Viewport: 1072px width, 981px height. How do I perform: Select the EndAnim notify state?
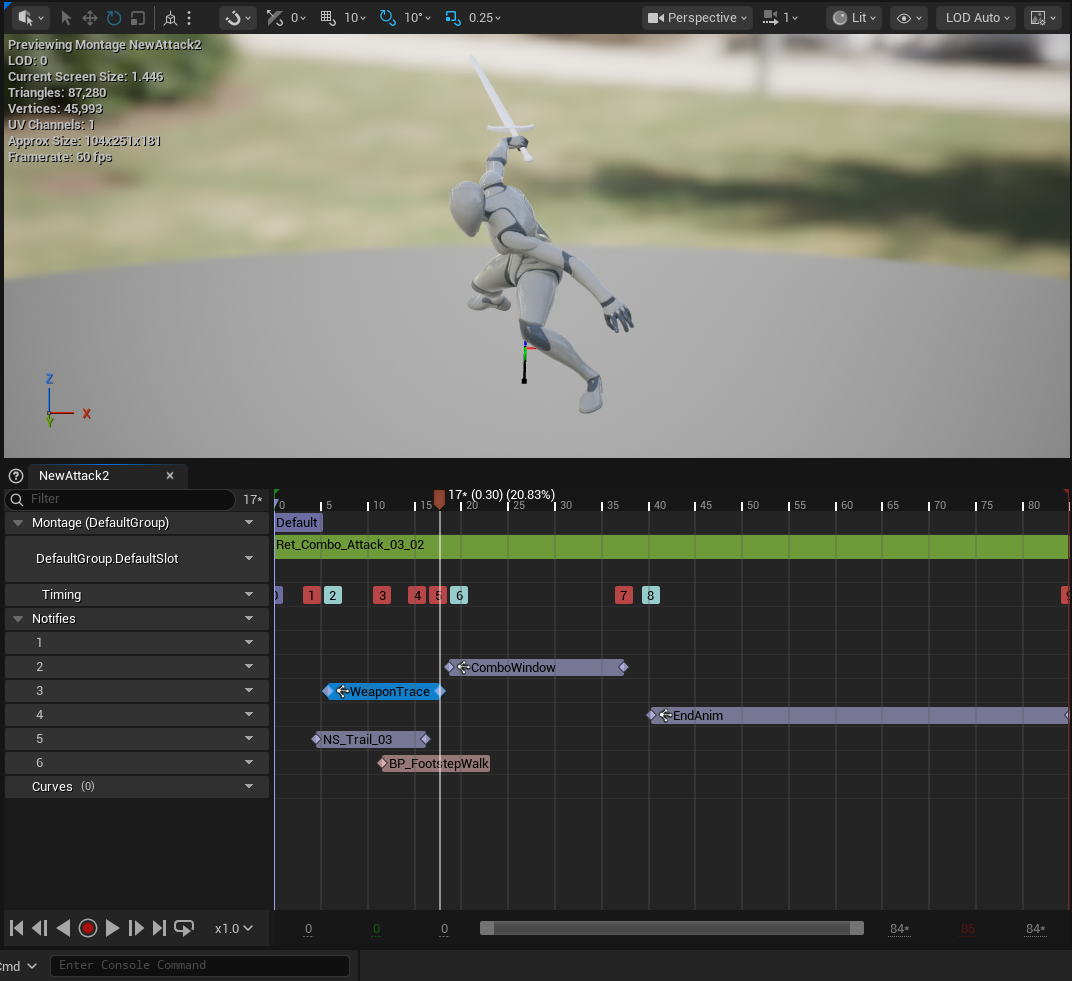coord(858,716)
